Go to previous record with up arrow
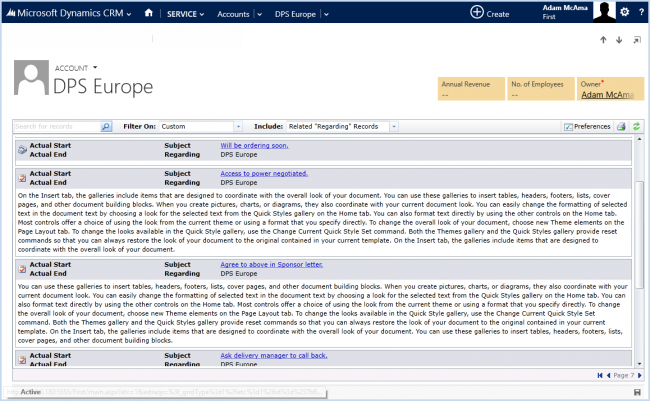650x401 pixels. tap(603, 40)
